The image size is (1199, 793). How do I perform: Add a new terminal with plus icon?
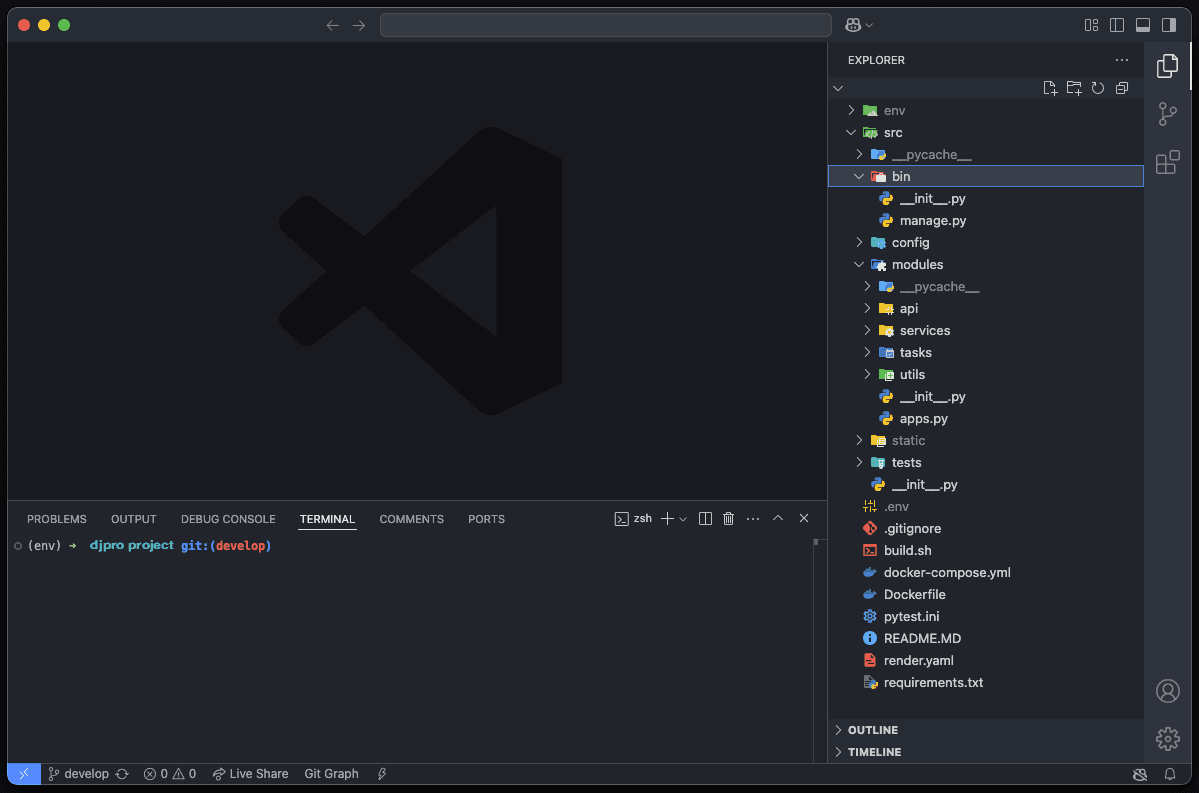tap(667, 518)
